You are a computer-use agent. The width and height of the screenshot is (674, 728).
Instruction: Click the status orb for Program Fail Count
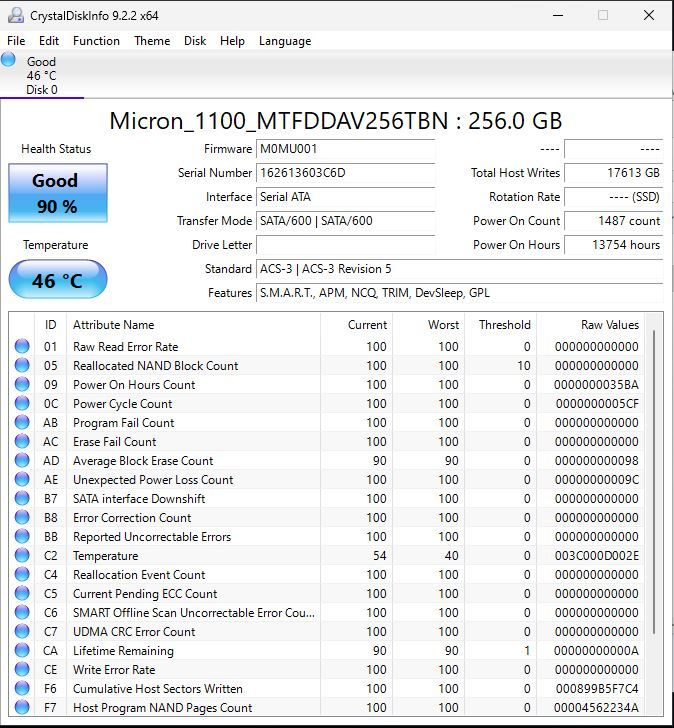[22, 422]
